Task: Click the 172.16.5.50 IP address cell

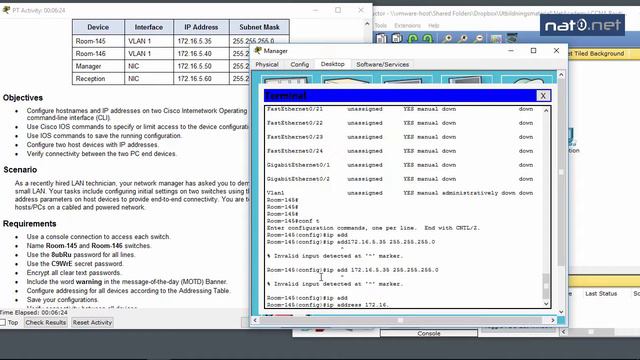Action: click(201, 66)
